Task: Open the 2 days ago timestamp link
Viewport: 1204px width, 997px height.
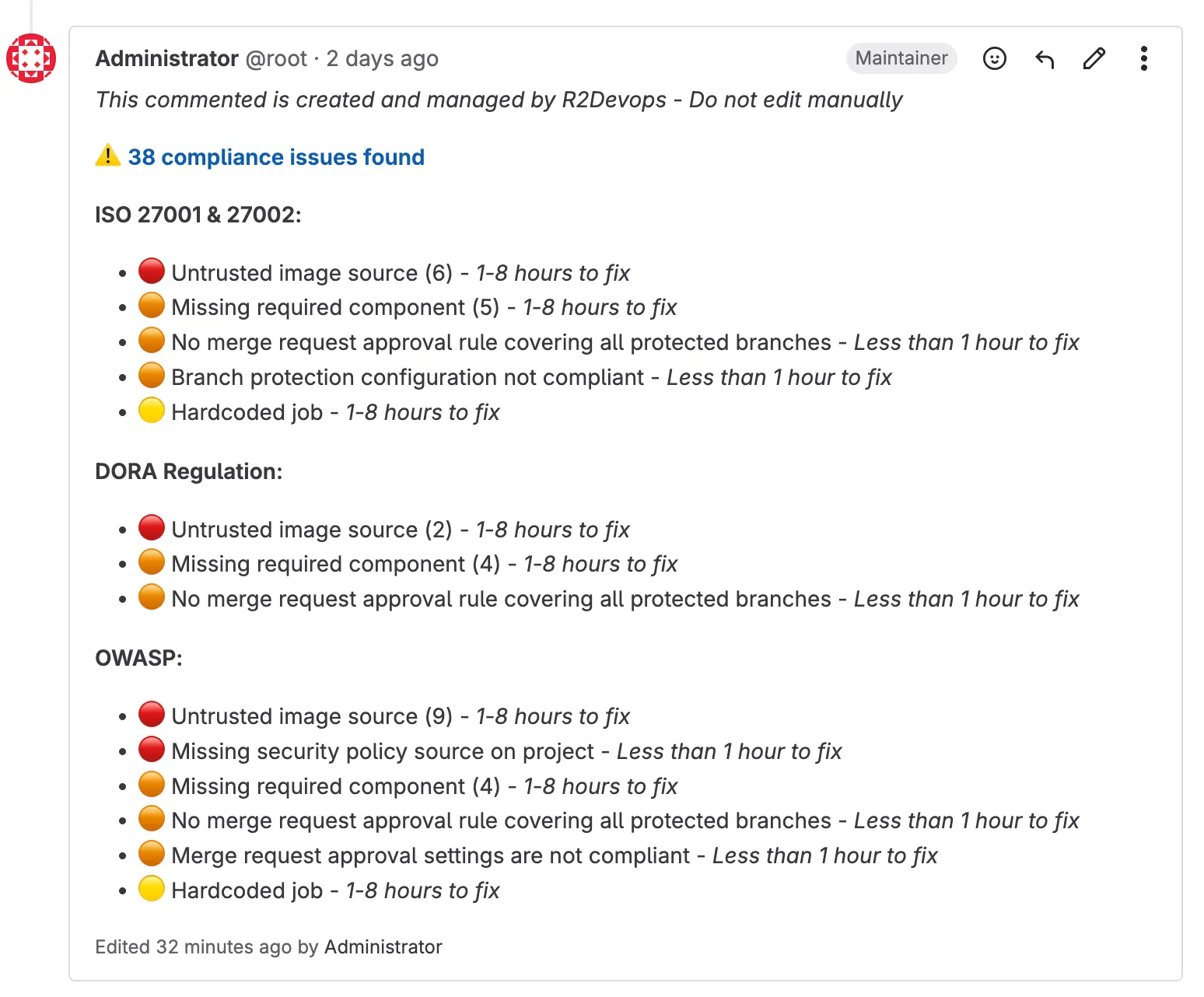Action: (382, 58)
